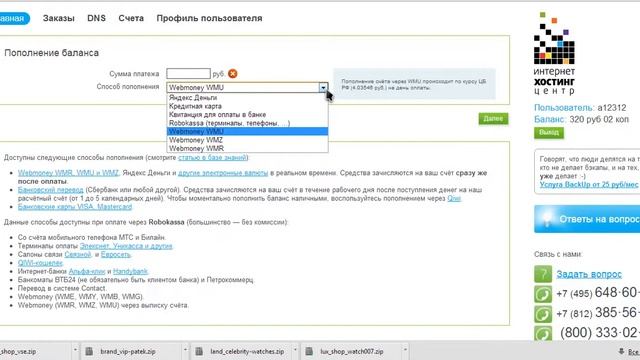Image resolution: width=640 pixels, height=360 pixels.
Task: Open Элекснет, Уникасса и другие link
Action: pyautogui.click(x=126, y=246)
